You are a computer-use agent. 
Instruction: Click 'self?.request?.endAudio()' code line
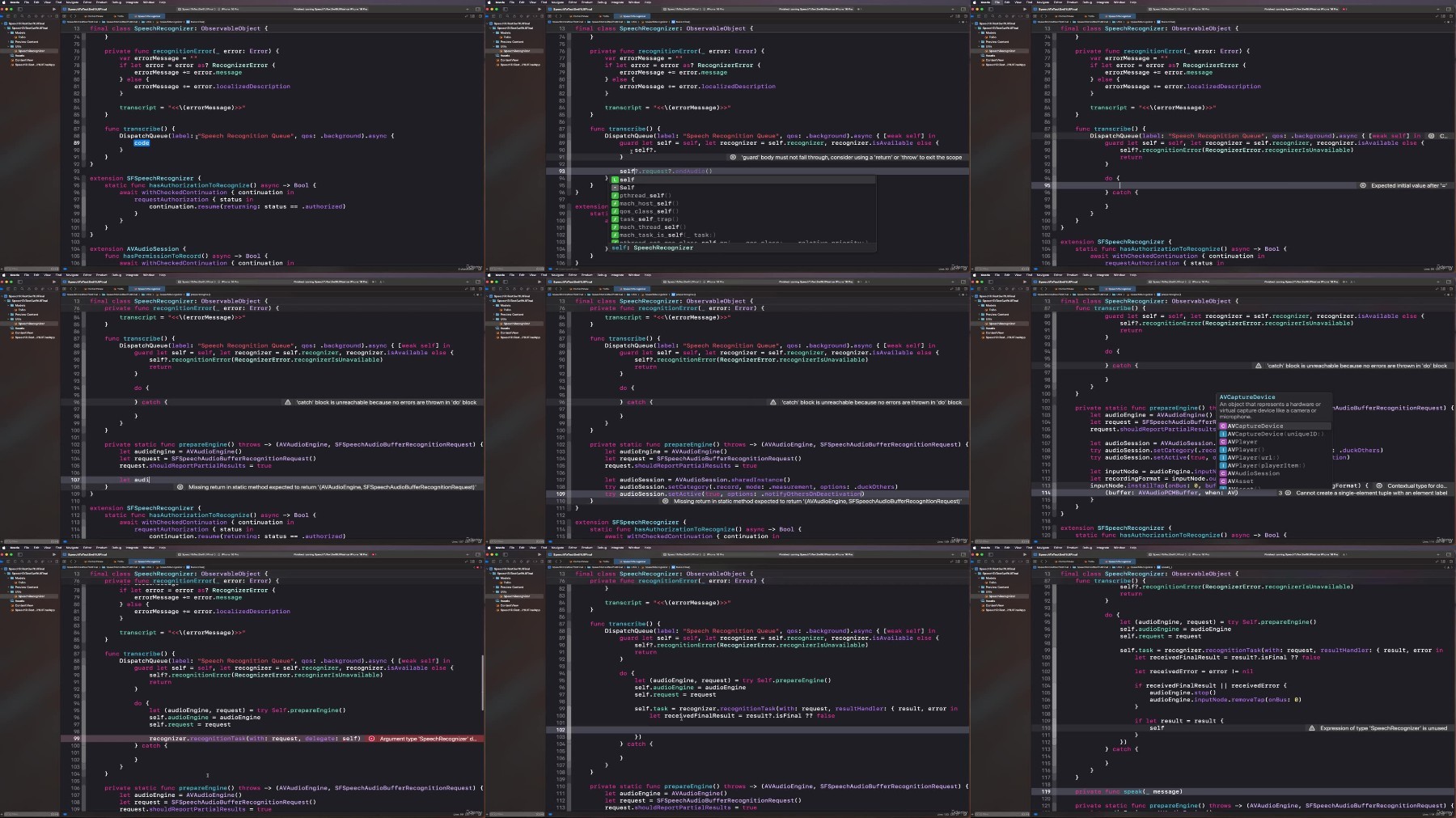[667, 172]
